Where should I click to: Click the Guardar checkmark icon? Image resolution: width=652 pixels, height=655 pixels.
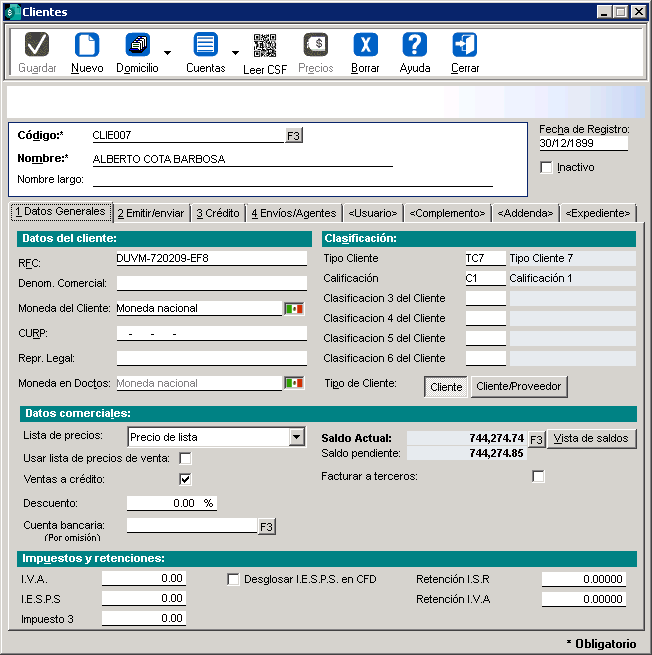[37, 44]
